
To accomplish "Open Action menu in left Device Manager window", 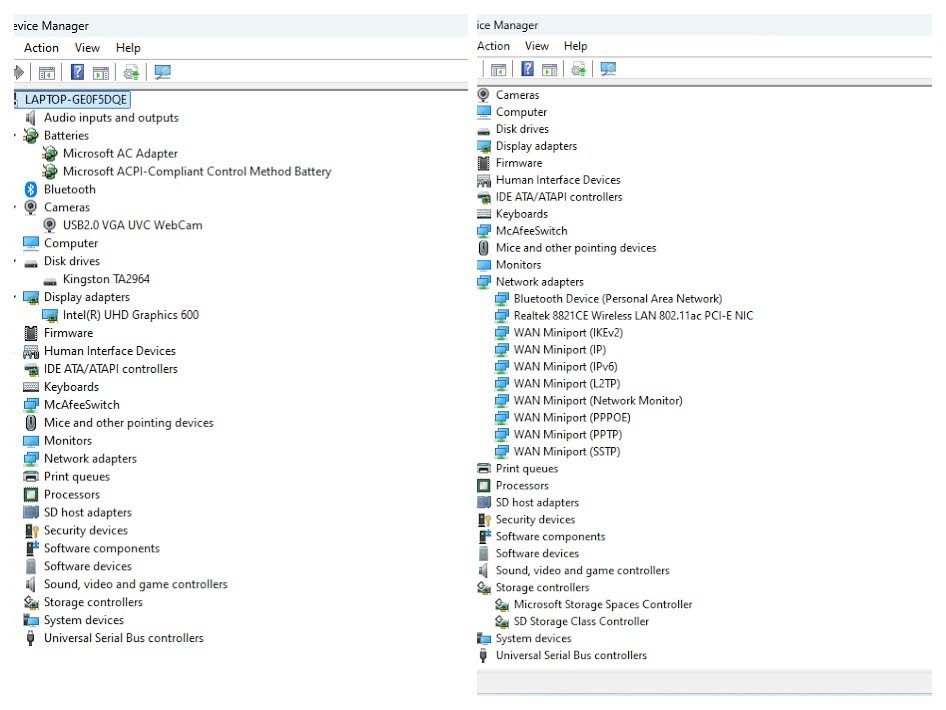I will click(x=41, y=48).
